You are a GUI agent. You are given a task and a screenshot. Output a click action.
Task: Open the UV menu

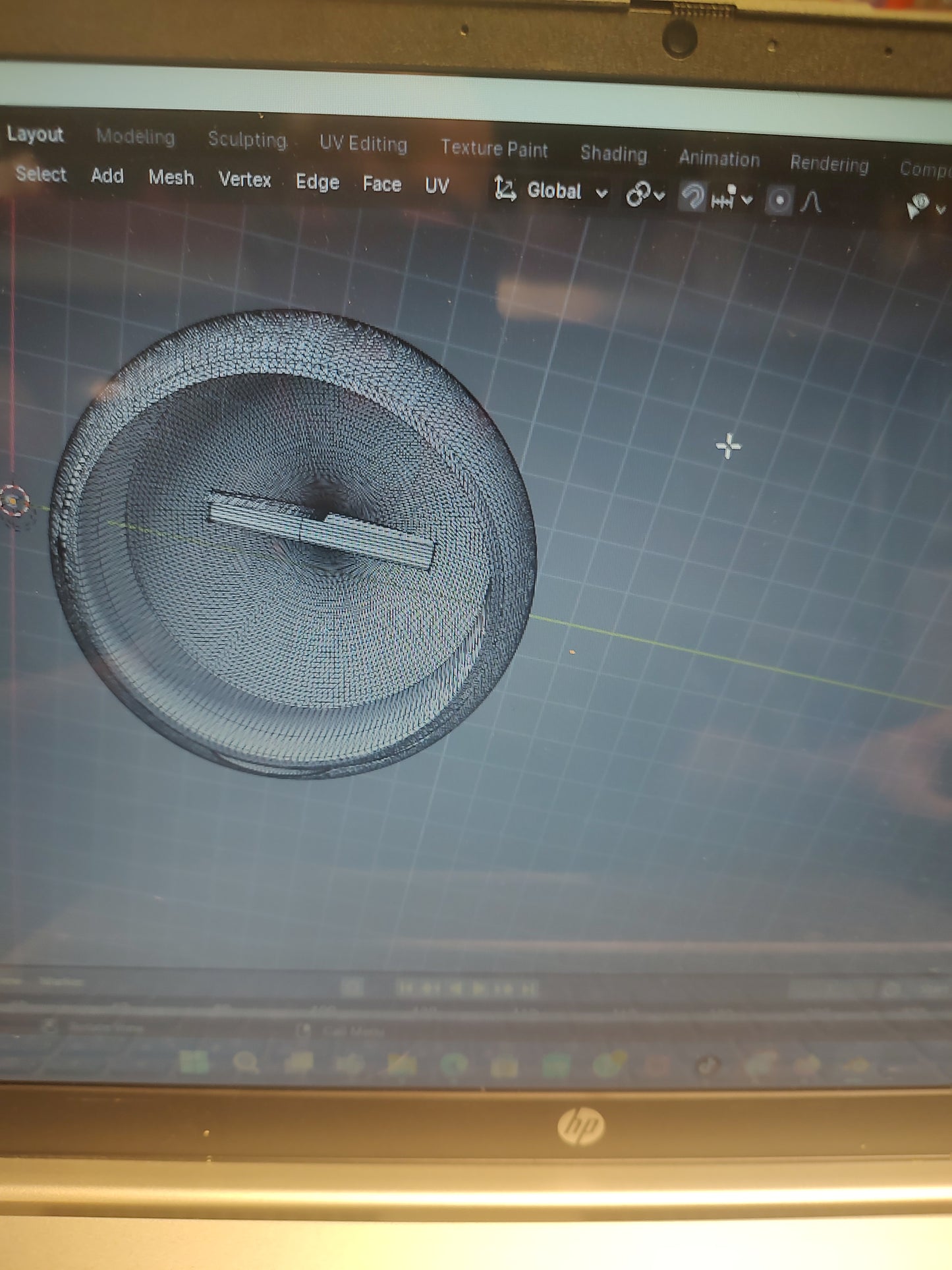coord(437,186)
